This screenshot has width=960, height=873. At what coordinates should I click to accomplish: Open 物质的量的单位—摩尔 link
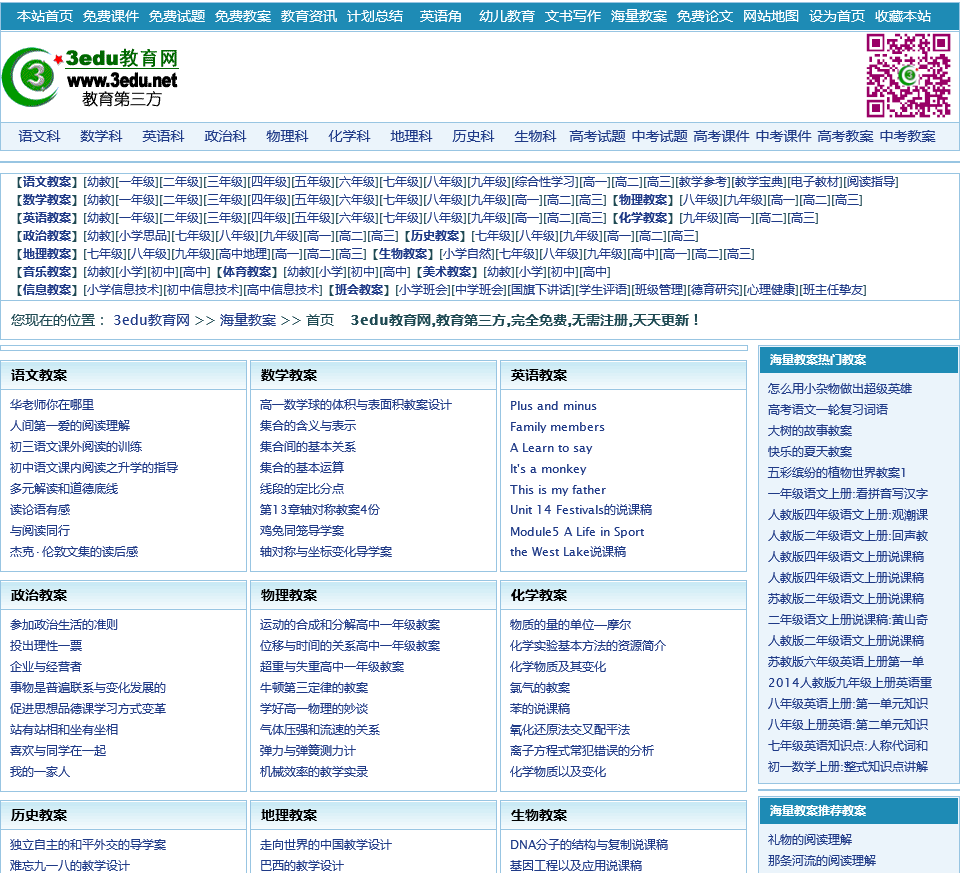point(571,625)
